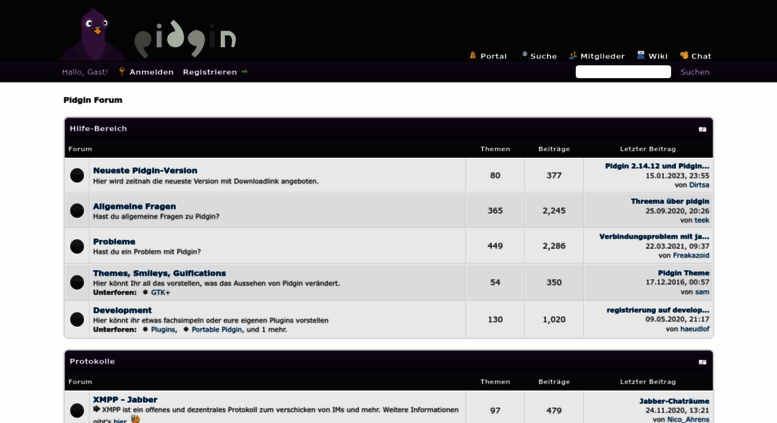Collapse the Hilfe-Bereich category

[703, 129]
